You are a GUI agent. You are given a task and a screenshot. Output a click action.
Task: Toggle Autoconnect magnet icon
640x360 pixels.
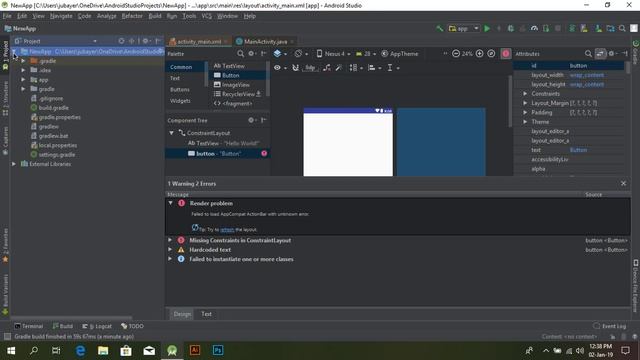(296, 68)
